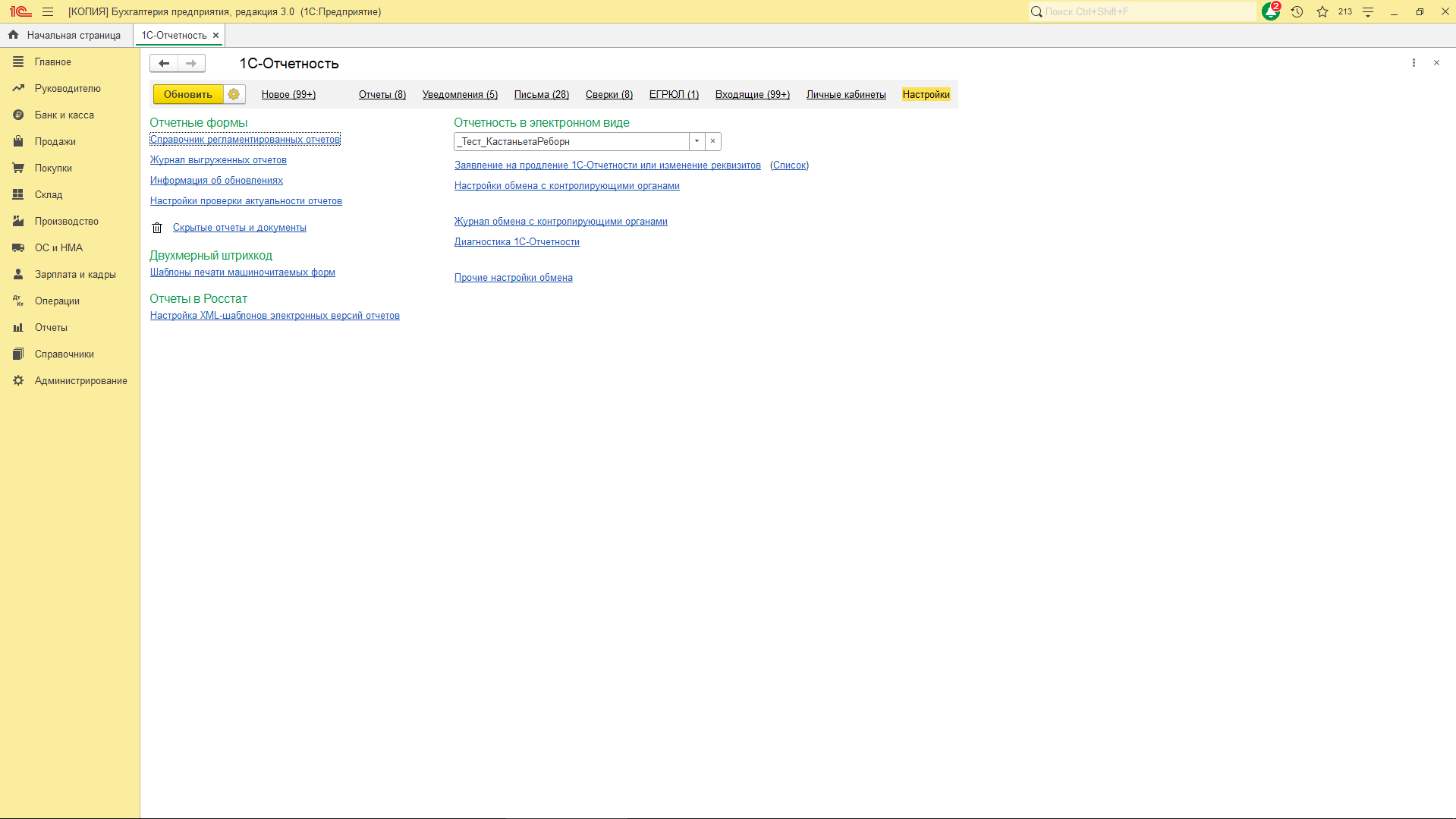This screenshot has height=819, width=1456.
Task: Clear the organization field with X
Action: click(713, 141)
